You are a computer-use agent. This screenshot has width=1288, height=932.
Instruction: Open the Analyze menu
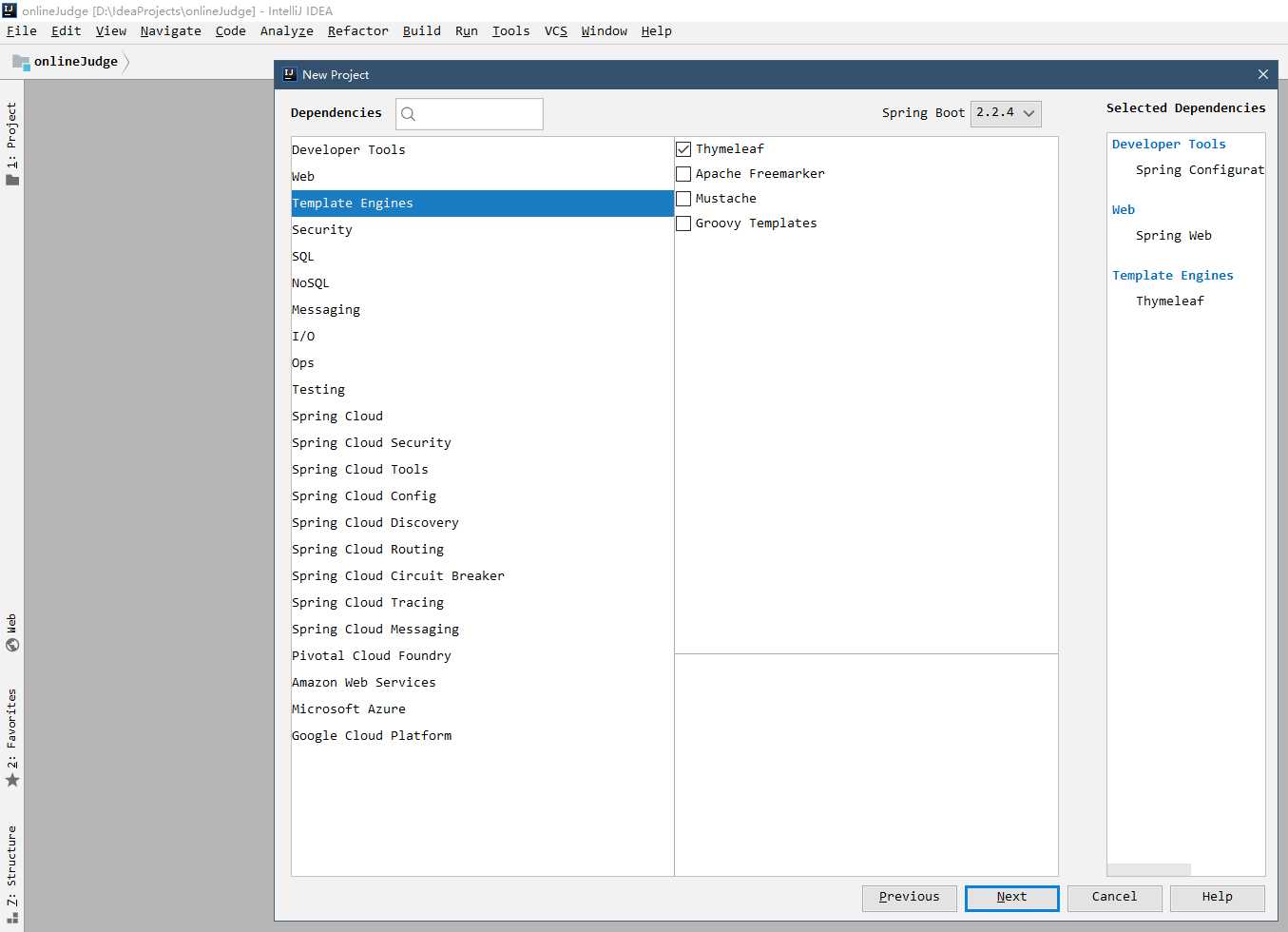point(287,30)
